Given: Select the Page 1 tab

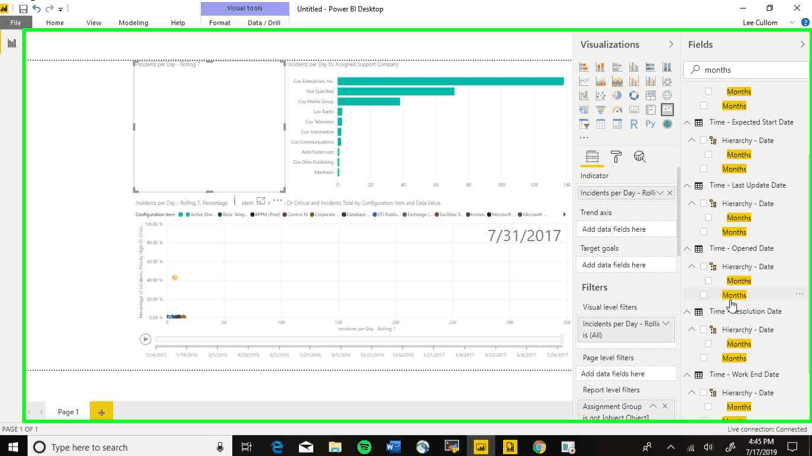Looking at the screenshot, I should click(x=68, y=412).
